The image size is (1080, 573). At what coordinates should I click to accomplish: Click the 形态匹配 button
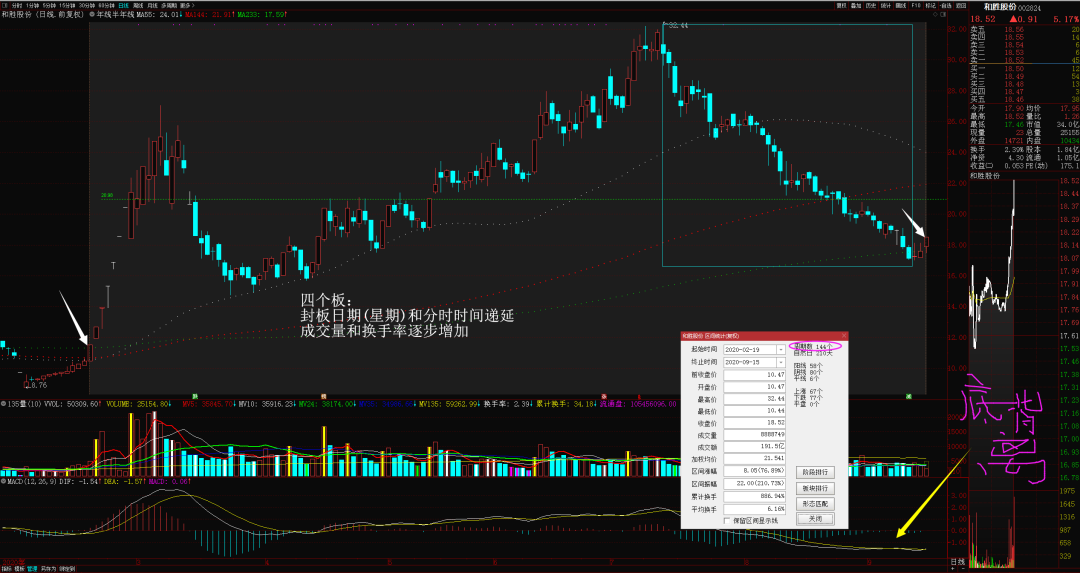pyautogui.click(x=815, y=504)
